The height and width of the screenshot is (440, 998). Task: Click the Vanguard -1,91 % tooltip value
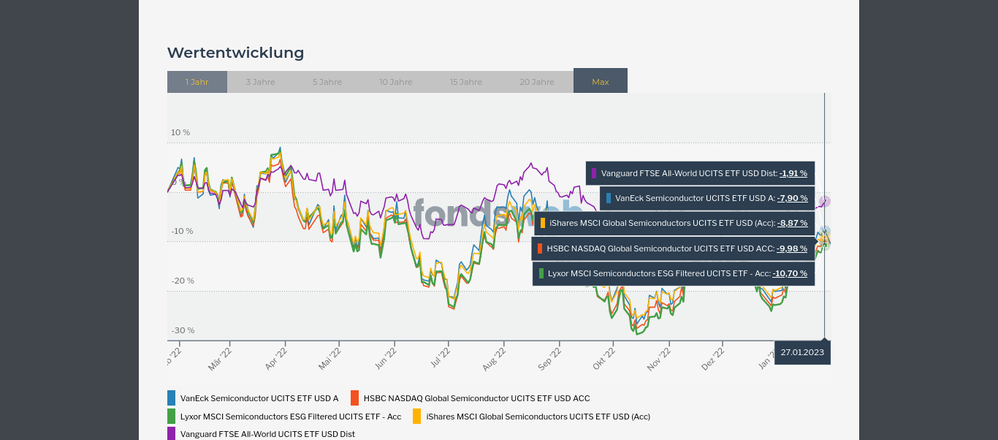point(793,173)
